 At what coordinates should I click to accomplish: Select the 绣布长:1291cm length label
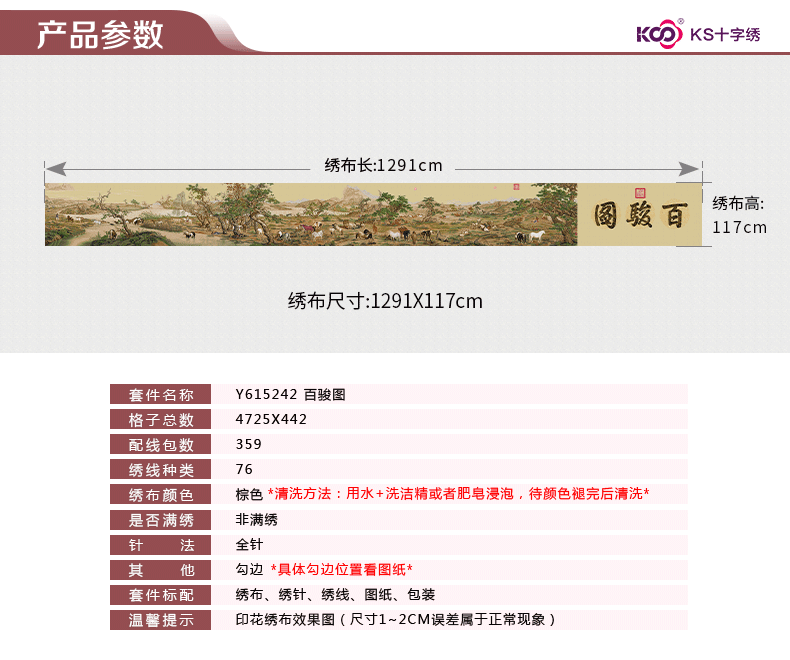(383, 165)
